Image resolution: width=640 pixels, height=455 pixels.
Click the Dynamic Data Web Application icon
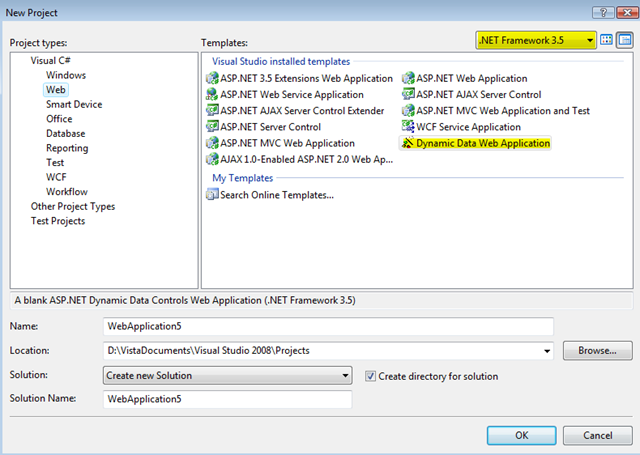click(408, 143)
